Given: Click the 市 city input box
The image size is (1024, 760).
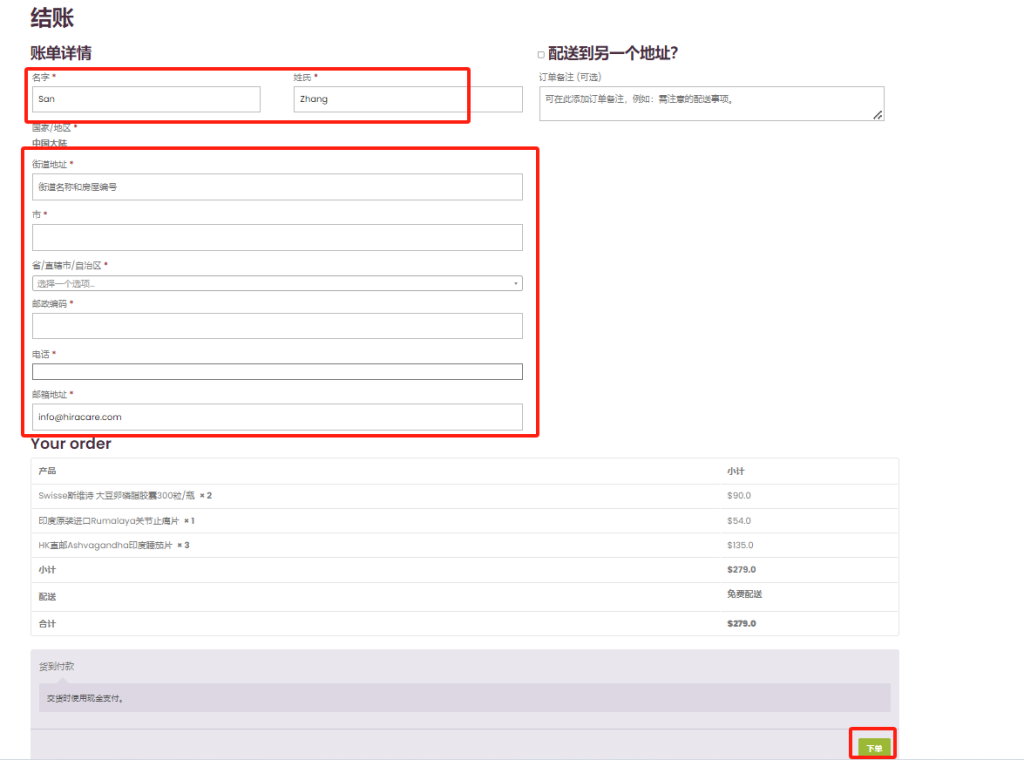Looking at the screenshot, I should pos(277,237).
